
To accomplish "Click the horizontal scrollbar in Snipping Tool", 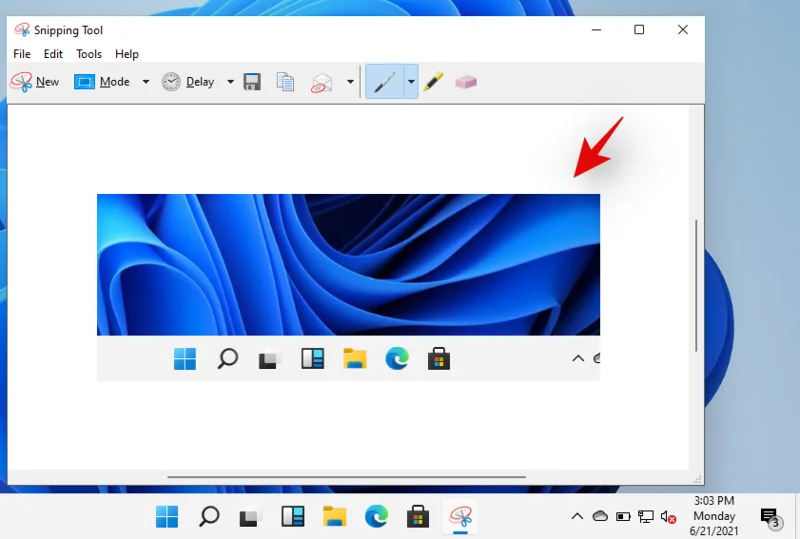I will pyautogui.click(x=346, y=477).
